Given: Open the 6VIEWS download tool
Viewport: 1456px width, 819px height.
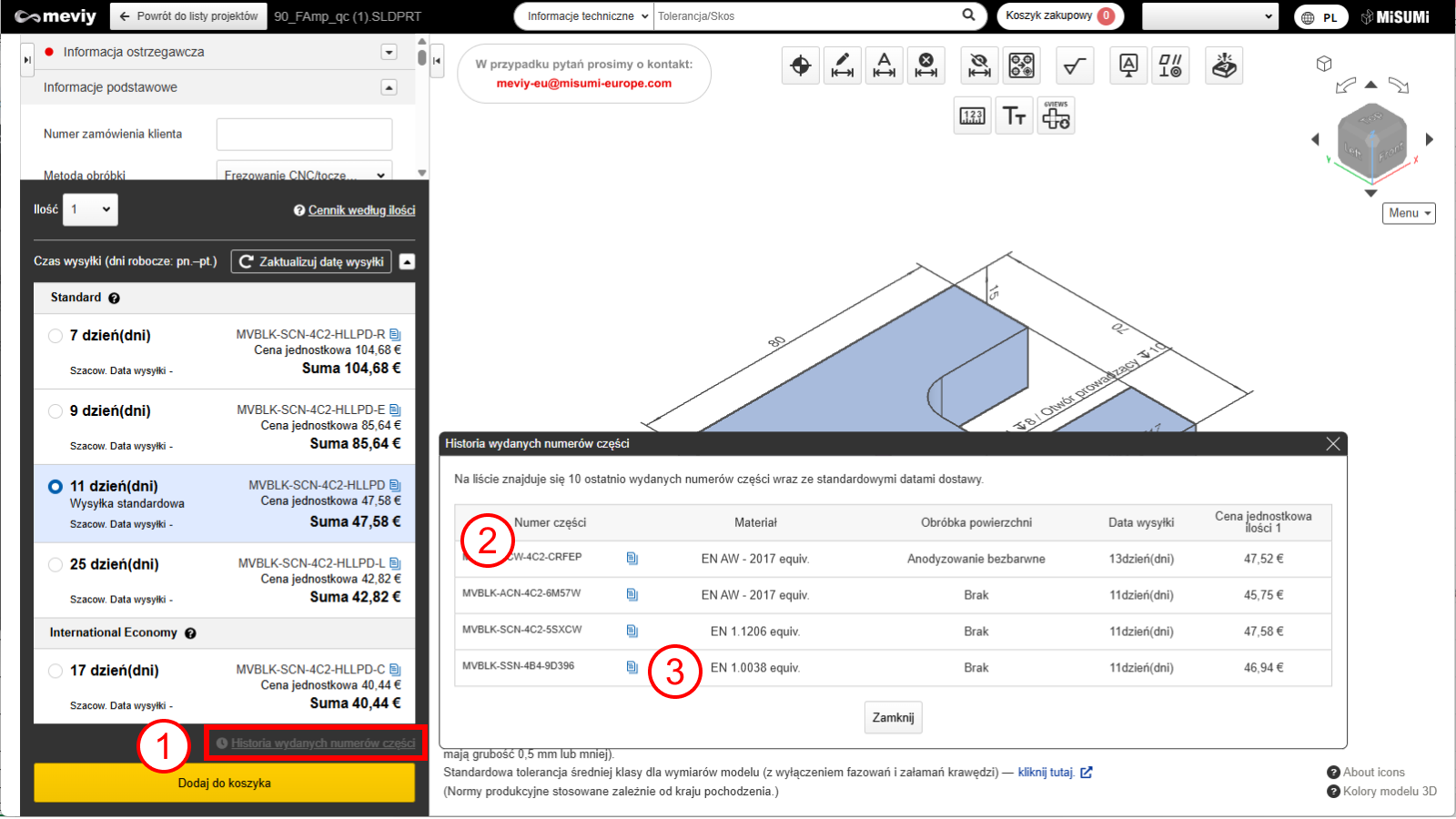Looking at the screenshot, I should click(1056, 116).
